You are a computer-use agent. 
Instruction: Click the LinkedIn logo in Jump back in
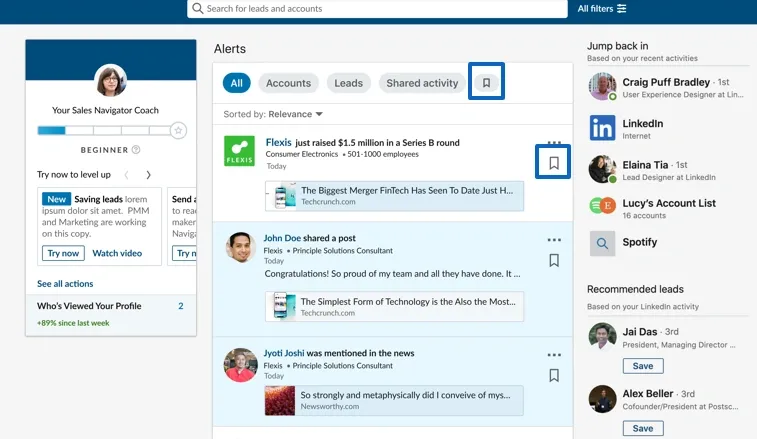pos(602,127)
